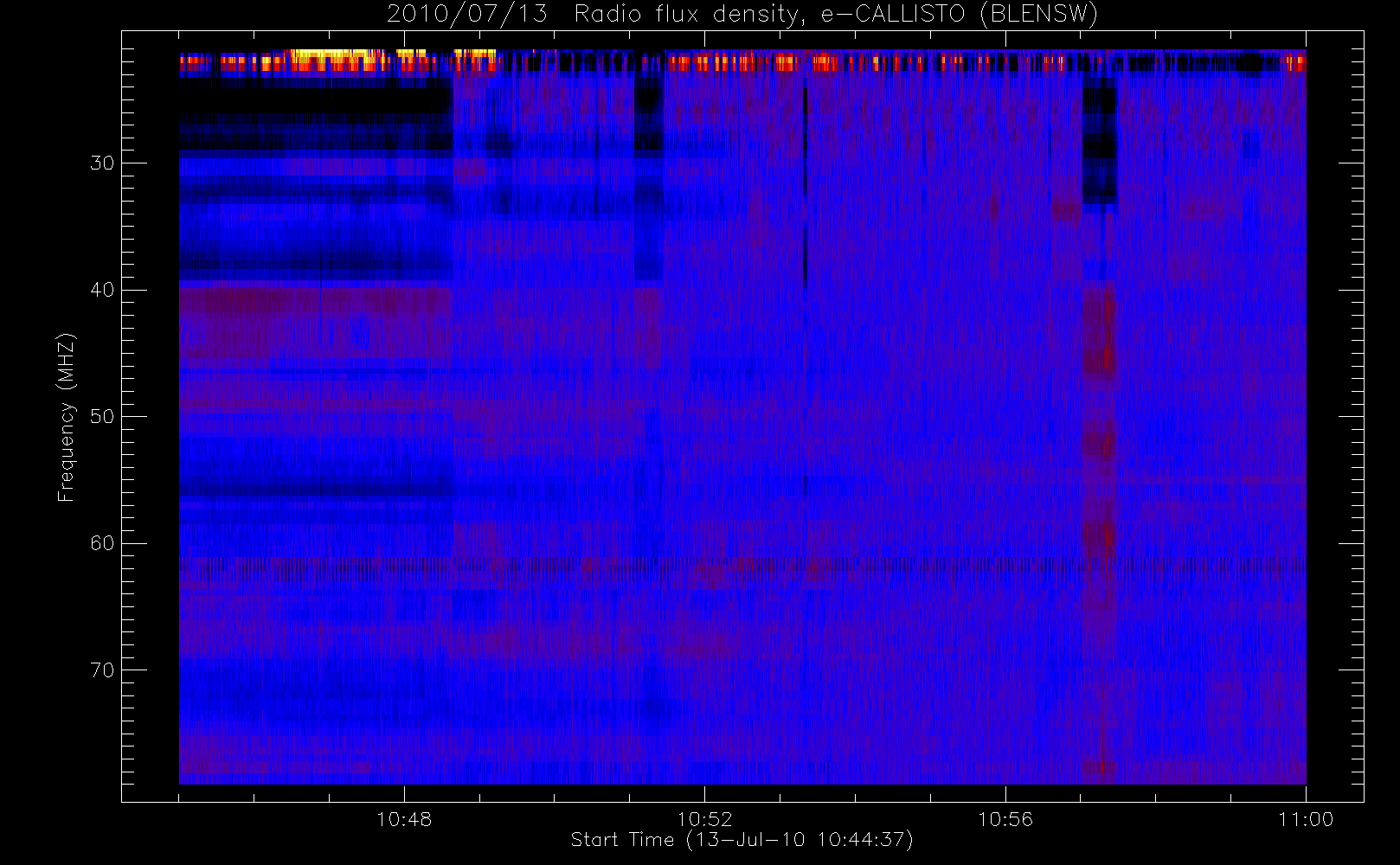Click the 30 frequency tick label
Screen dimensions: 1400x865
[x=102, y=163]
